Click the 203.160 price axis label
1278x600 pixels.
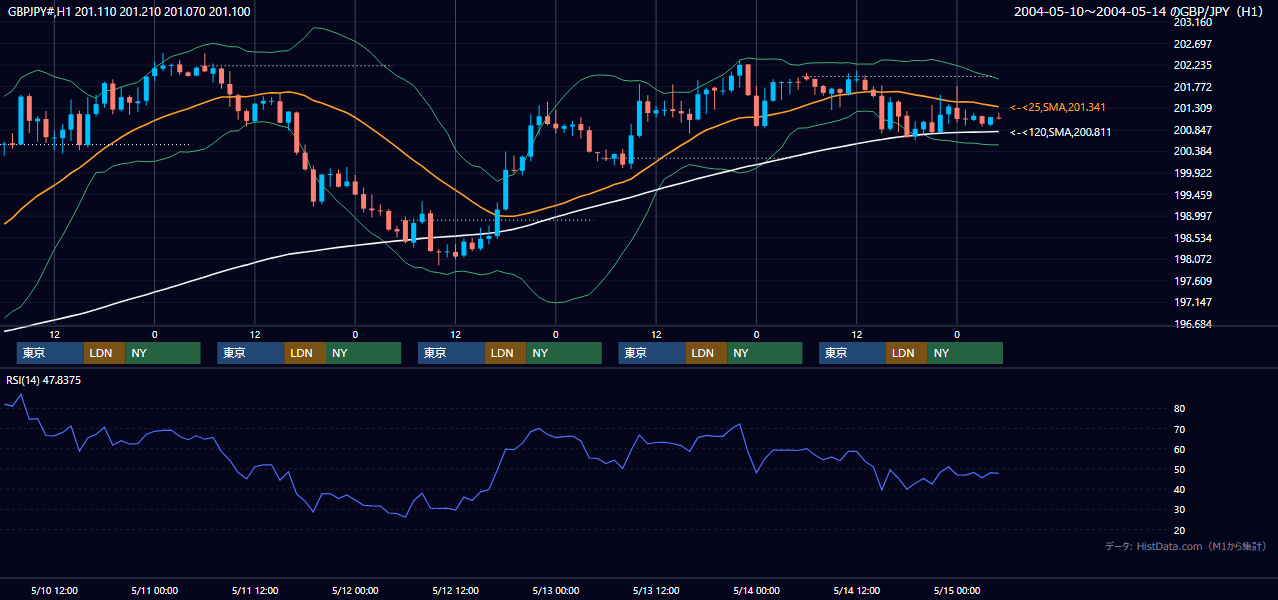pyautogui.click(x=1192, y=22)
